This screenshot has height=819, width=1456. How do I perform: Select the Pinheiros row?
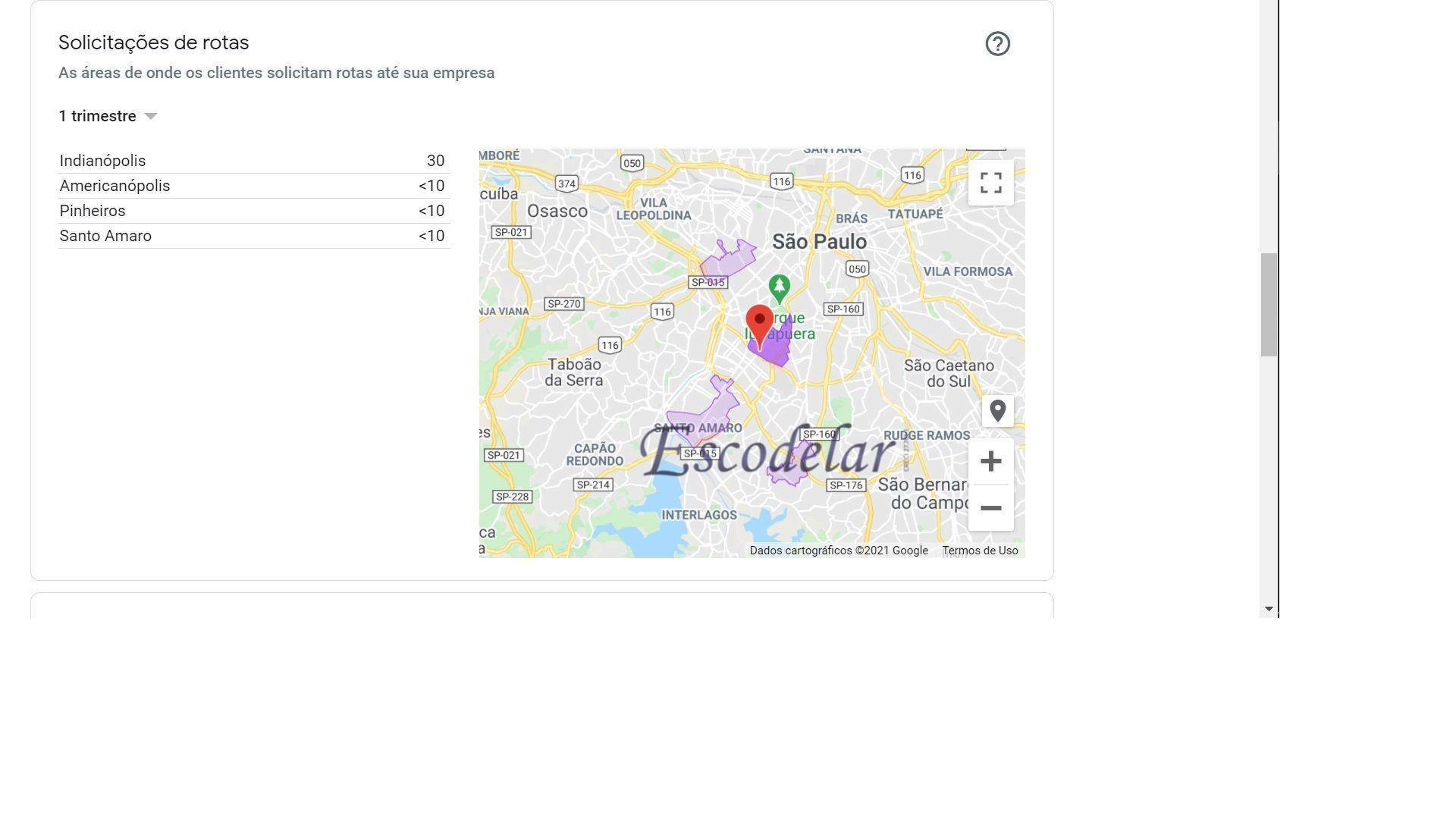click(254, 211)
